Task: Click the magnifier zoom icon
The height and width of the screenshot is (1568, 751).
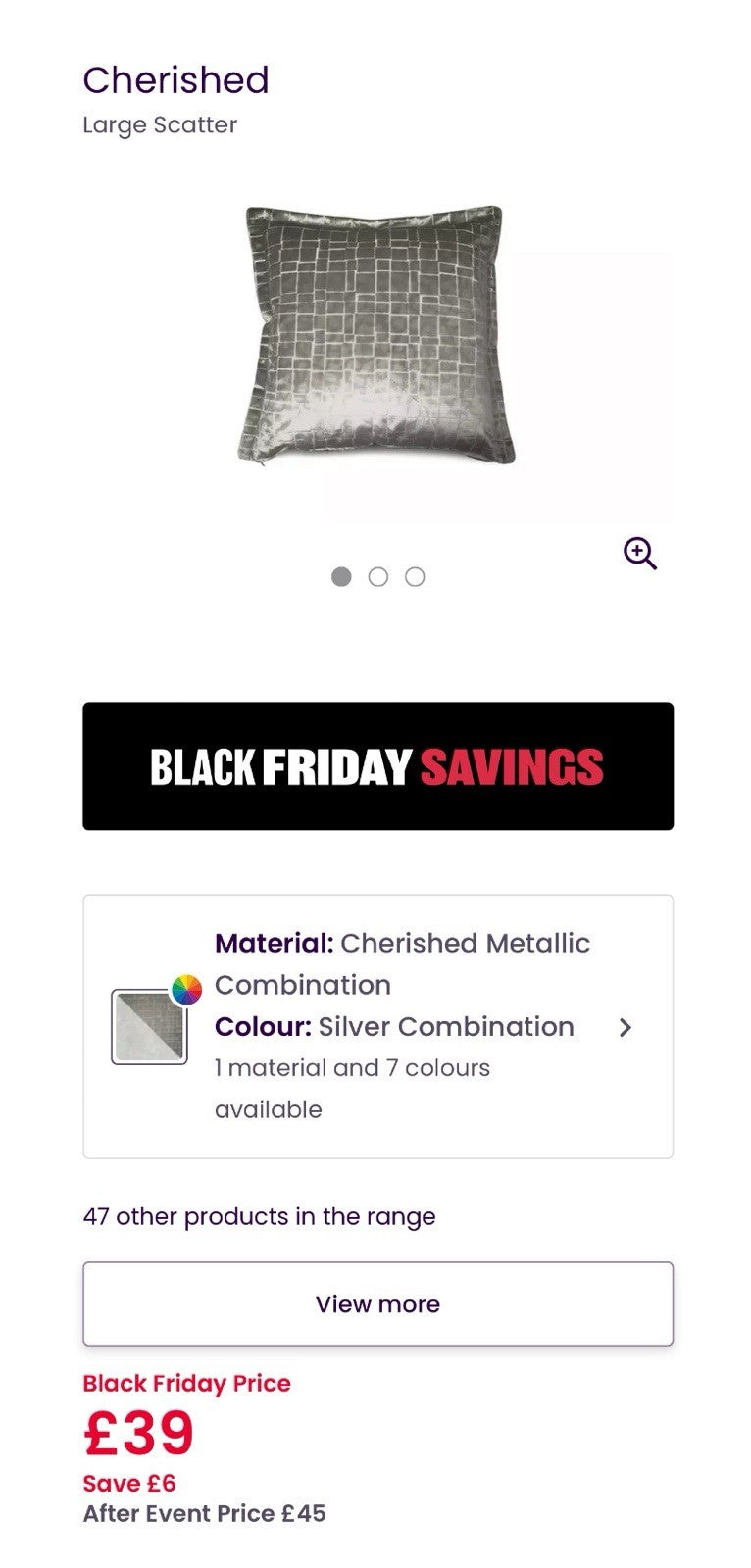Action: [639, 554]
